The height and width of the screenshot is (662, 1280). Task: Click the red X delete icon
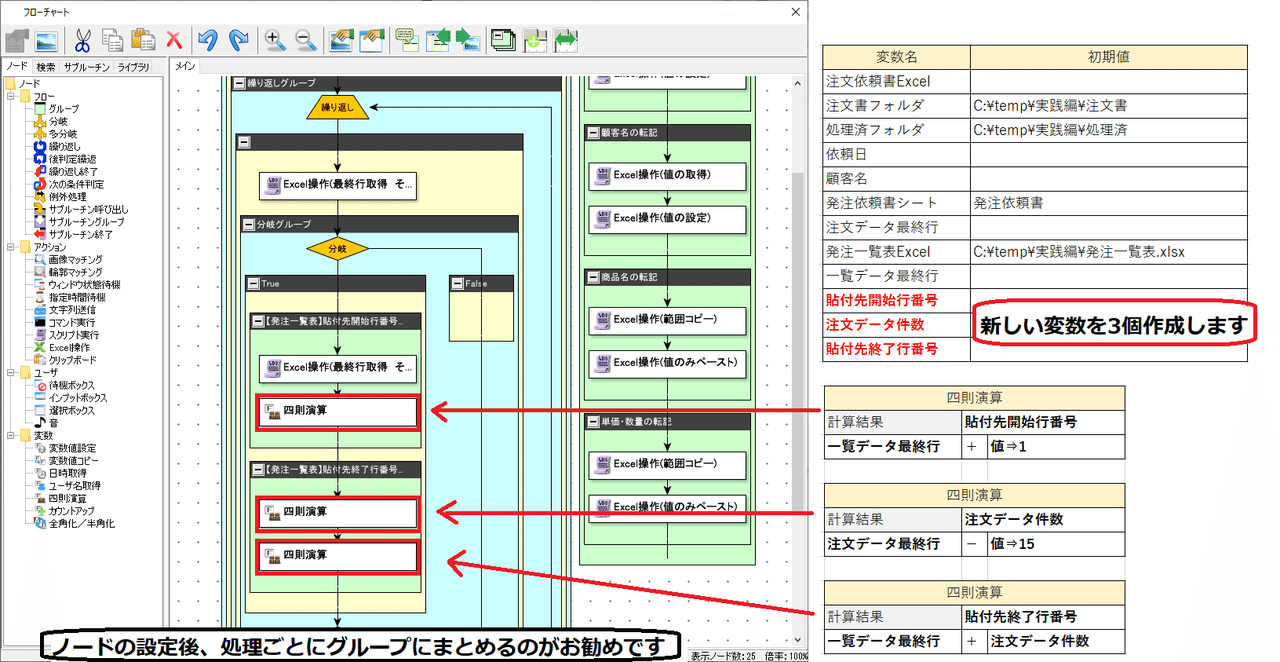174,40
